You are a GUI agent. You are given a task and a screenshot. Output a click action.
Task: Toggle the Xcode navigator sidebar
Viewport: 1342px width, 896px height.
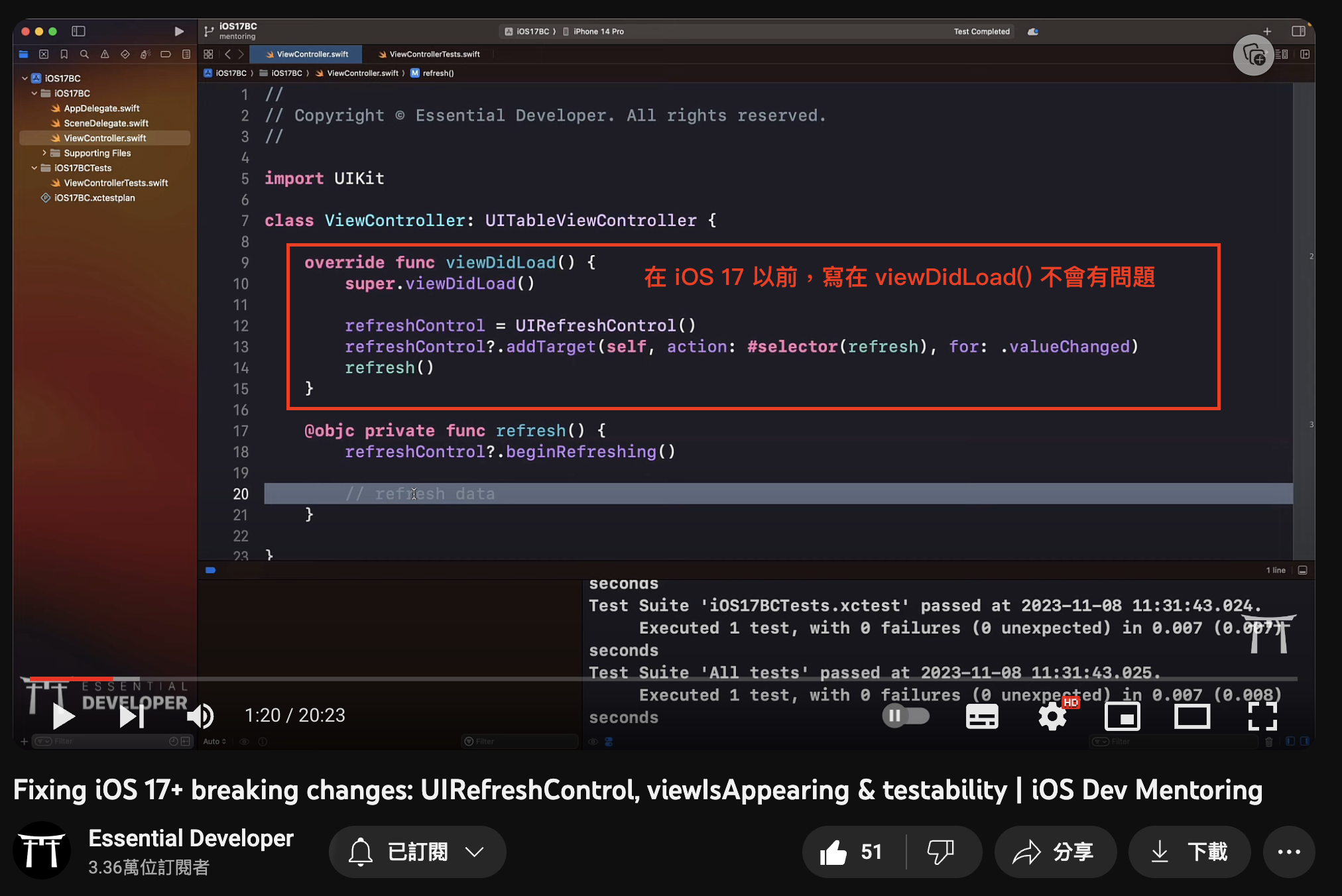(78, 31)
